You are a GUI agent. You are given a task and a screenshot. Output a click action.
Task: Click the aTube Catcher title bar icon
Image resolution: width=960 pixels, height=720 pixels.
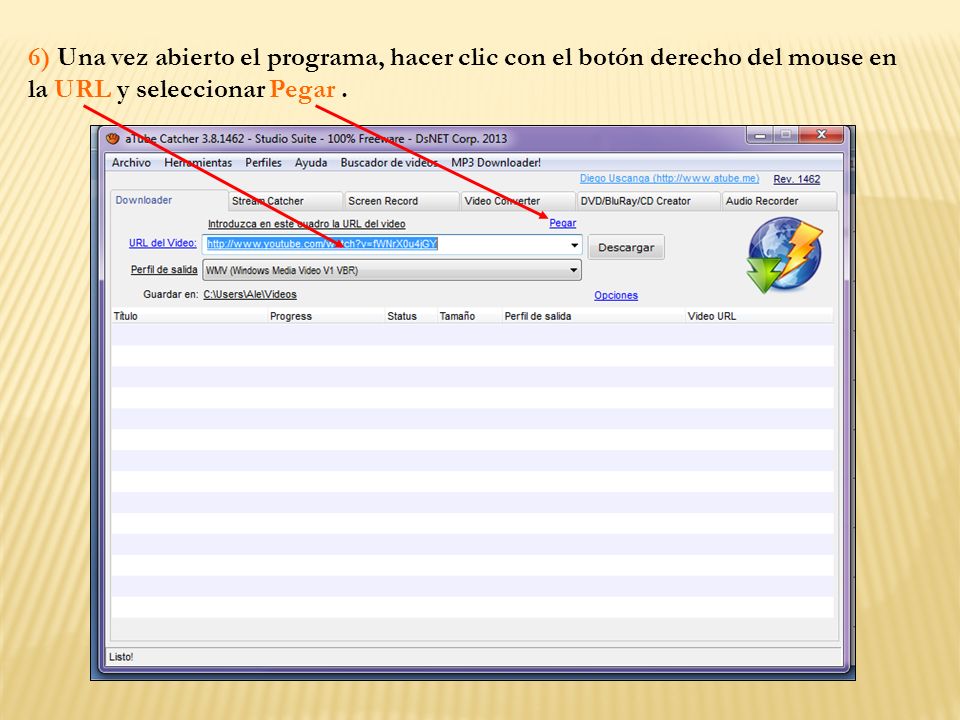click(113, 139)
